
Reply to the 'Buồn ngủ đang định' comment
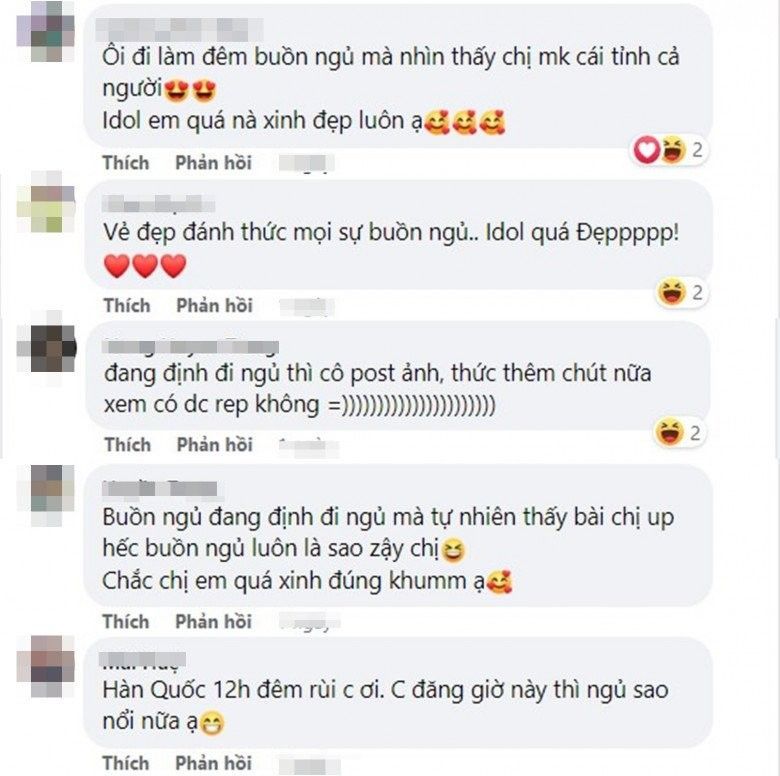[x=213, y=622]
